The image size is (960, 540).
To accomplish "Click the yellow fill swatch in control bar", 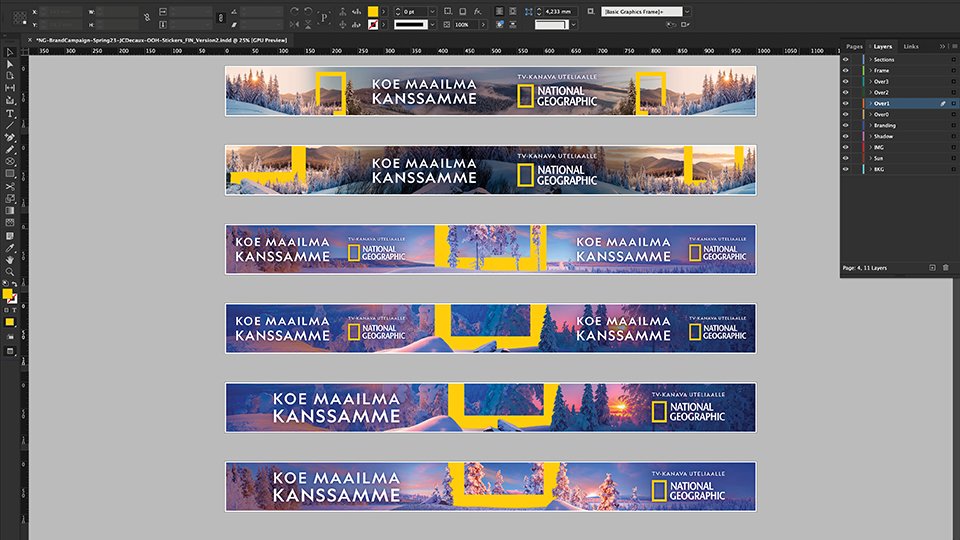I will coord(373,12).
